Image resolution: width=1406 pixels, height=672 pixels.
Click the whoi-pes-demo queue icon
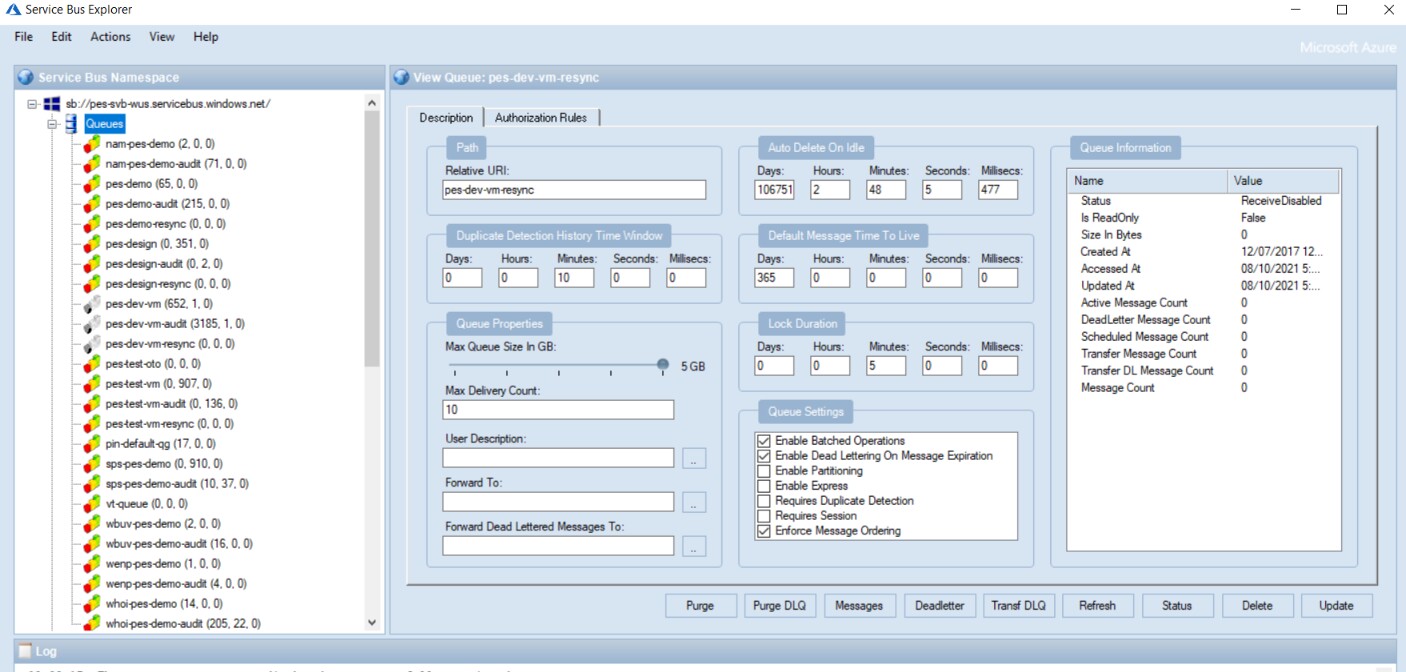pos(91,604)
